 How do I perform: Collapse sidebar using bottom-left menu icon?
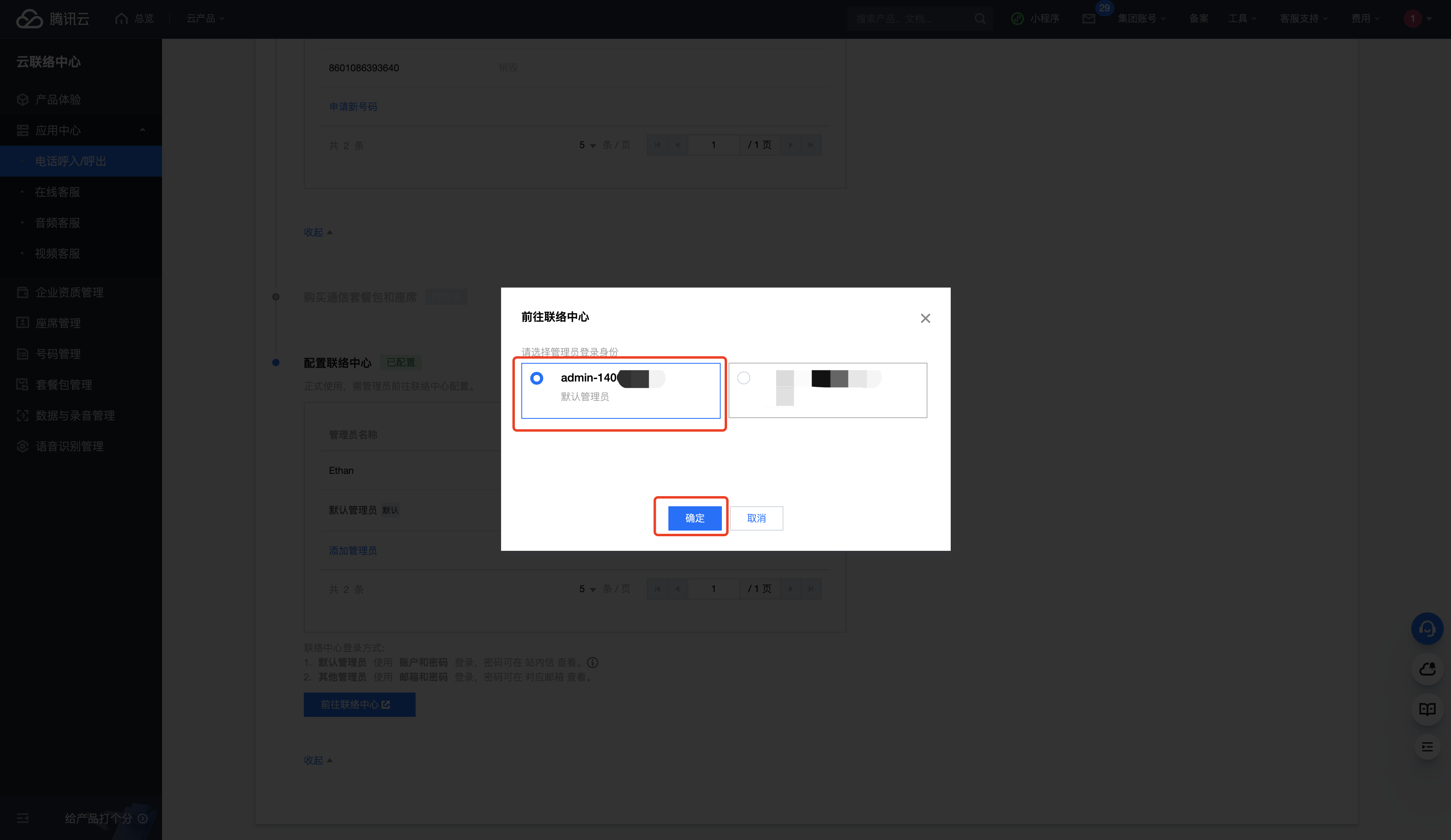[22, 818]
